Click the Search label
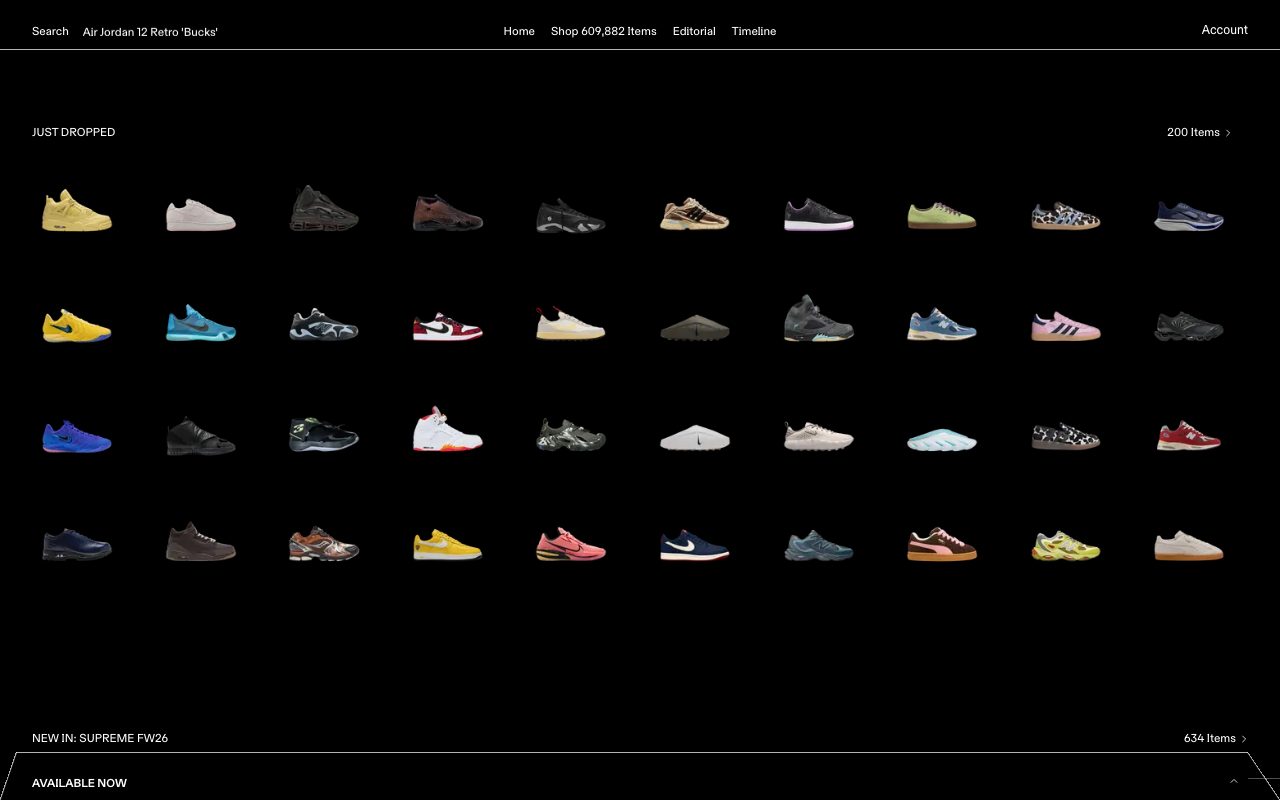This screenshot has height=800, width=1280. [x=50, y=31]
